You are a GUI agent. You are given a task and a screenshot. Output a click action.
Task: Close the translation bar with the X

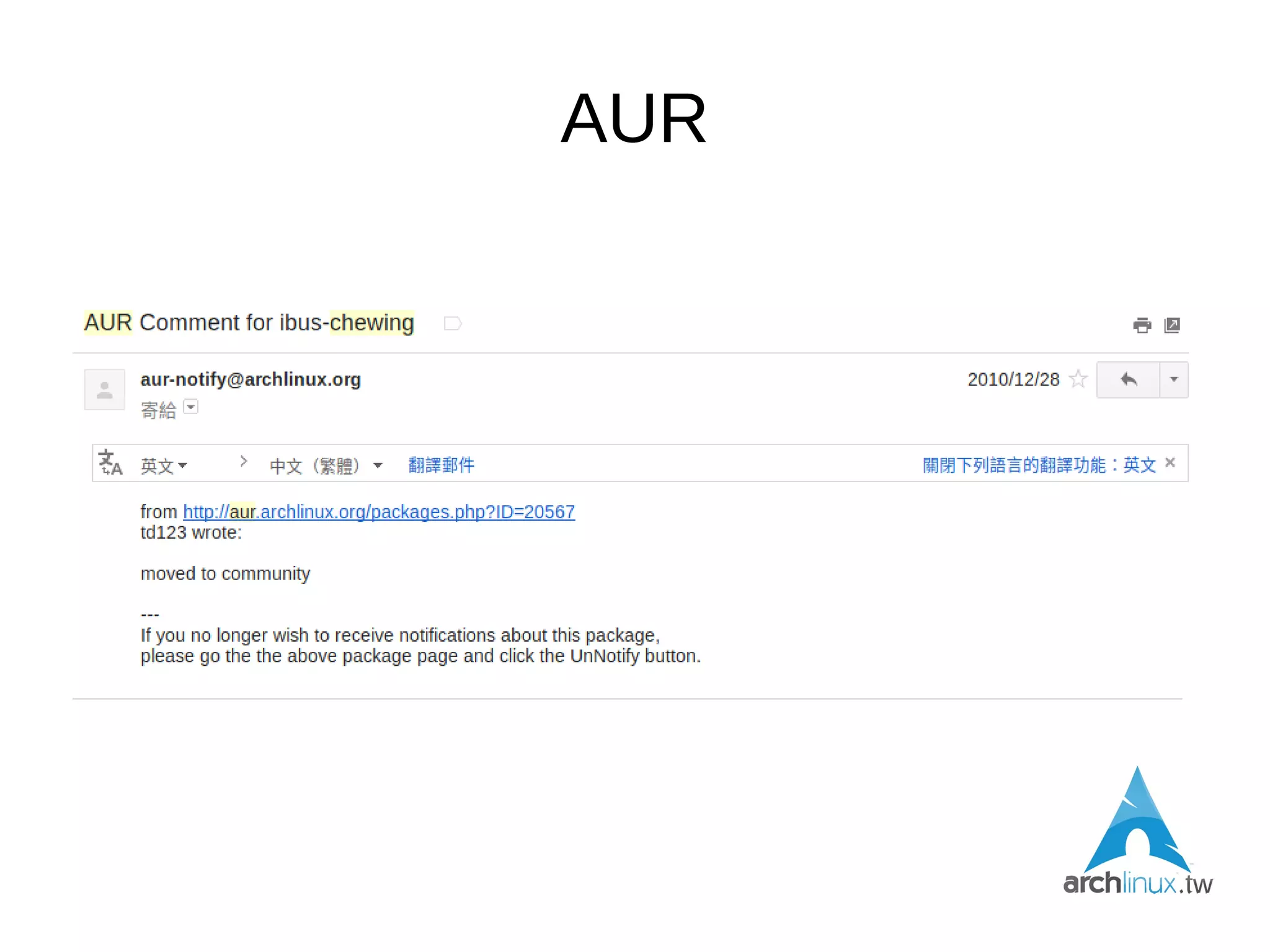[x=1170, y=462]
